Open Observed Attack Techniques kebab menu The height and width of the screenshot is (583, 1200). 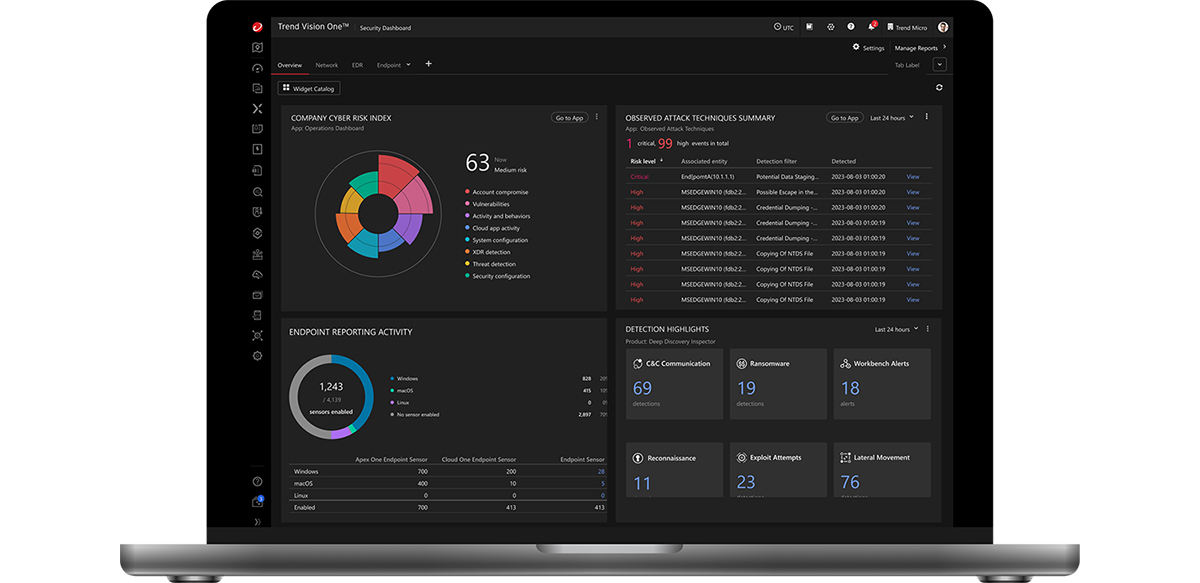pos(926,117)
